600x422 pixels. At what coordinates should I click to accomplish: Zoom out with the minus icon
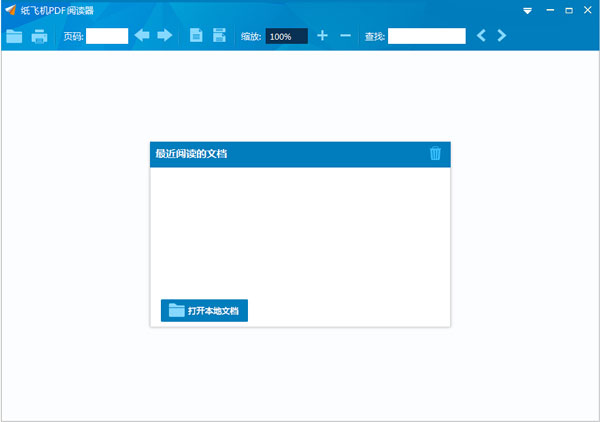(x=345, y=36)
